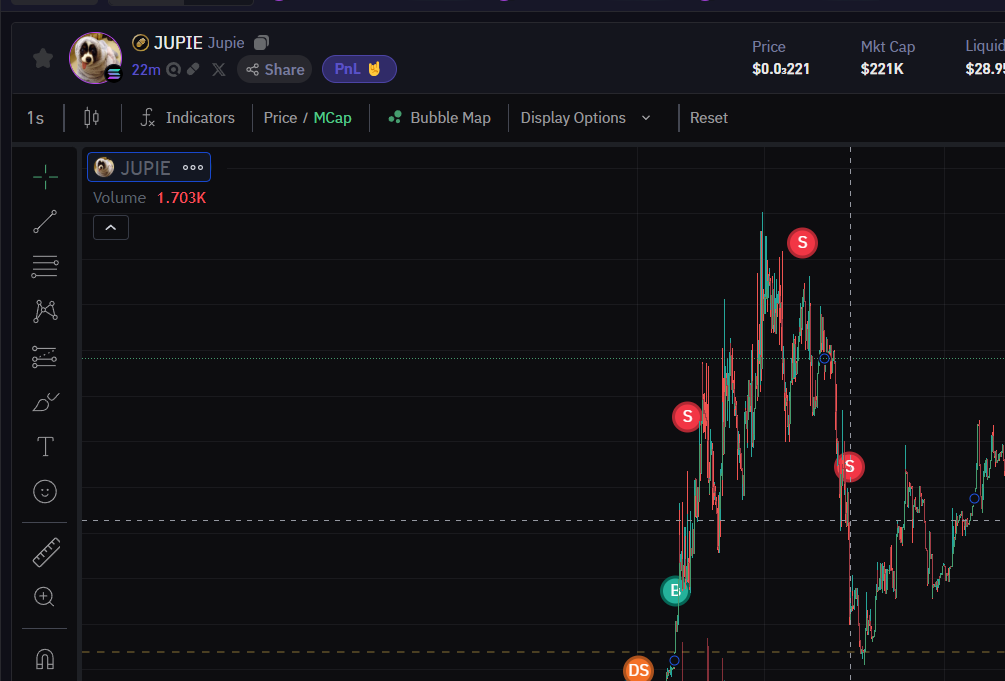The width and height of the screenshot is (1005, 681).
Task: Click the coin icon before JUPIE name
Action: (x=140, y=43)
